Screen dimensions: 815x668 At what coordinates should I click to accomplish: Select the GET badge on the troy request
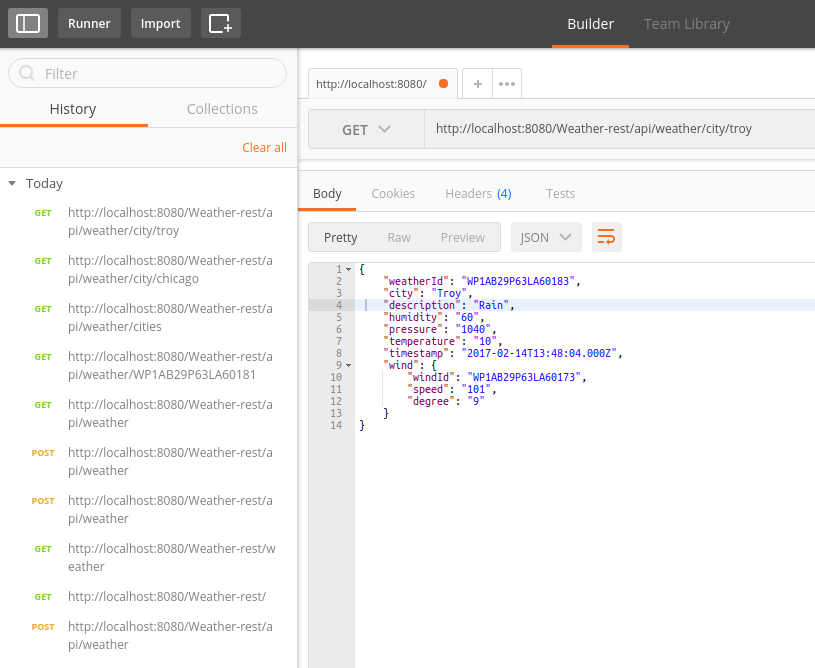pyautogui.click(x=42, y=212)
